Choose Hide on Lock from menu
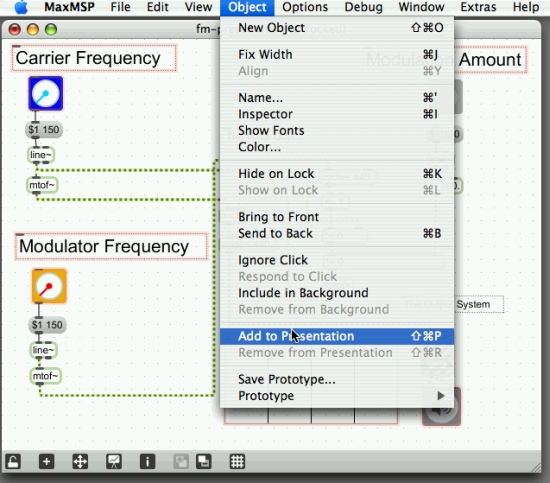Image resolution: width=550 pixels, height=483 pixels. click(337, 174)
